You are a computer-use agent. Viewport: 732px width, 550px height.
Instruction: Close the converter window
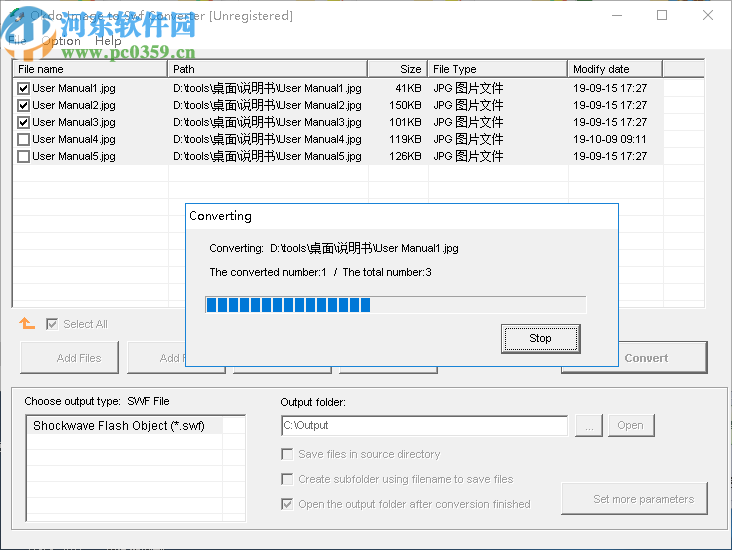pos(708,15)
